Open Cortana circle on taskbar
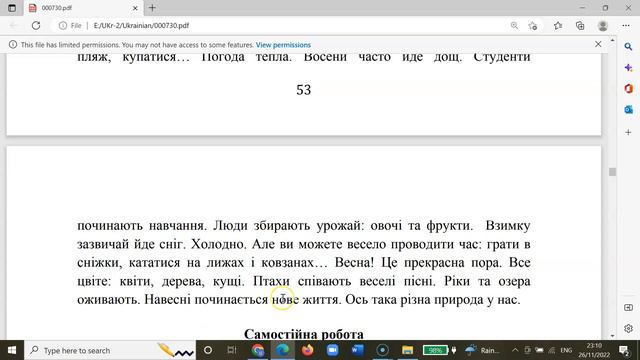640x360 pixels. click(x=208, y=350)
